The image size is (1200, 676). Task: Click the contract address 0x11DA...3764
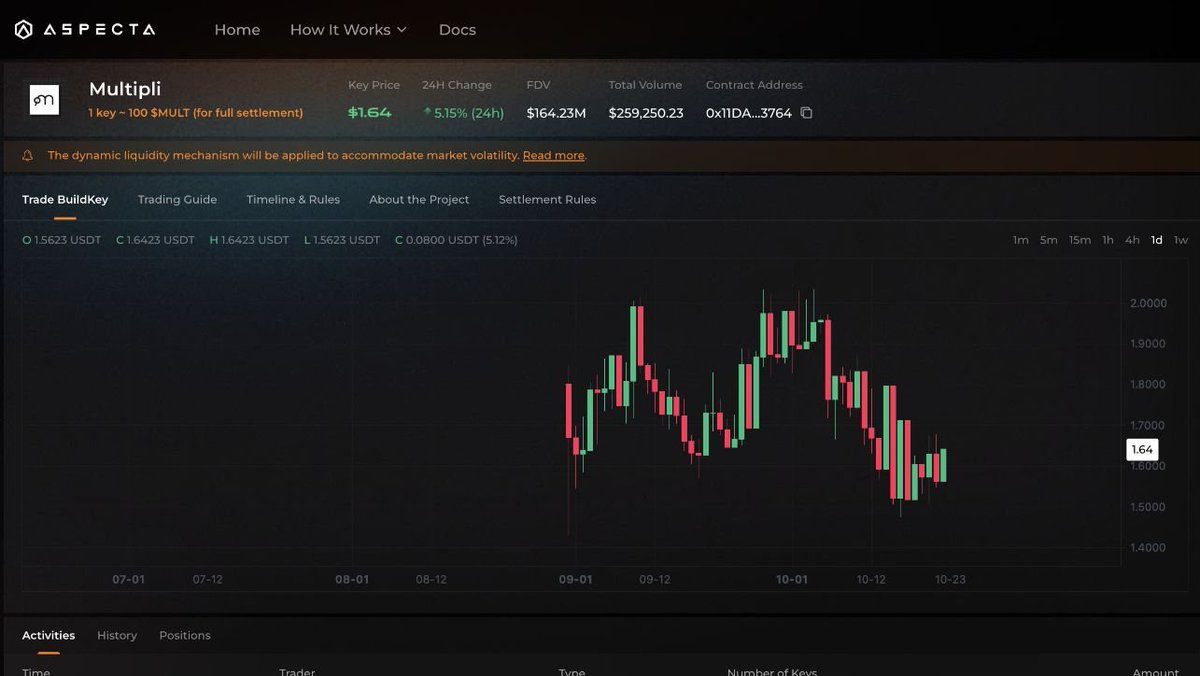[749, 113]
